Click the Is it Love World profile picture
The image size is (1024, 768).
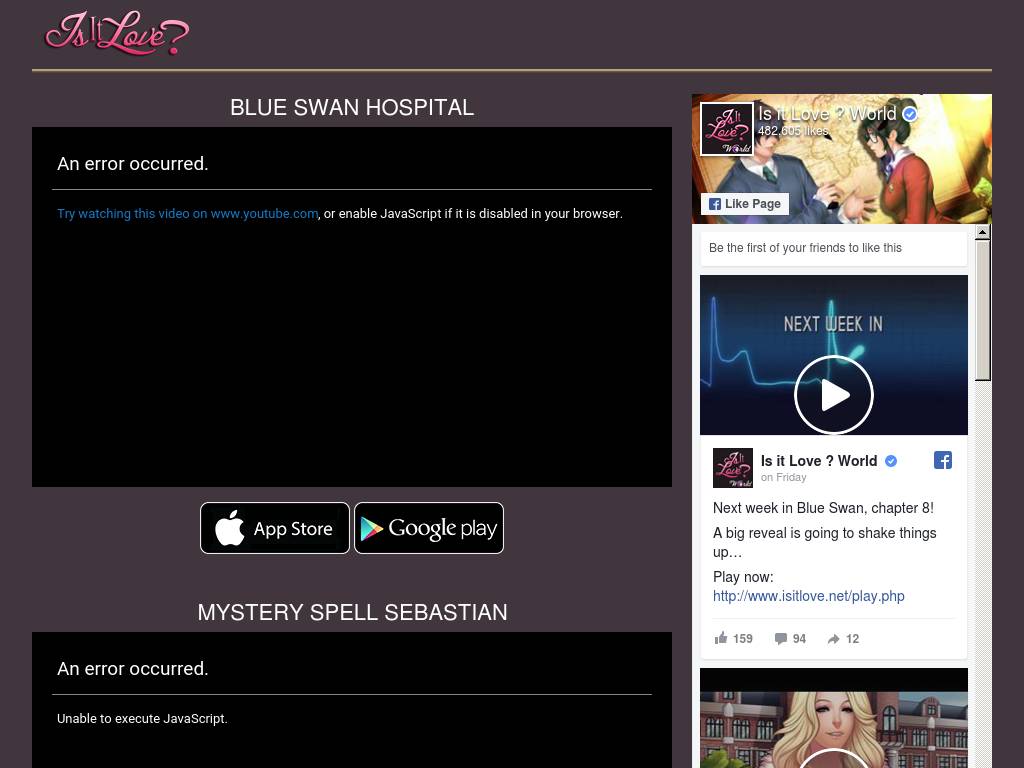coord(726,129)
